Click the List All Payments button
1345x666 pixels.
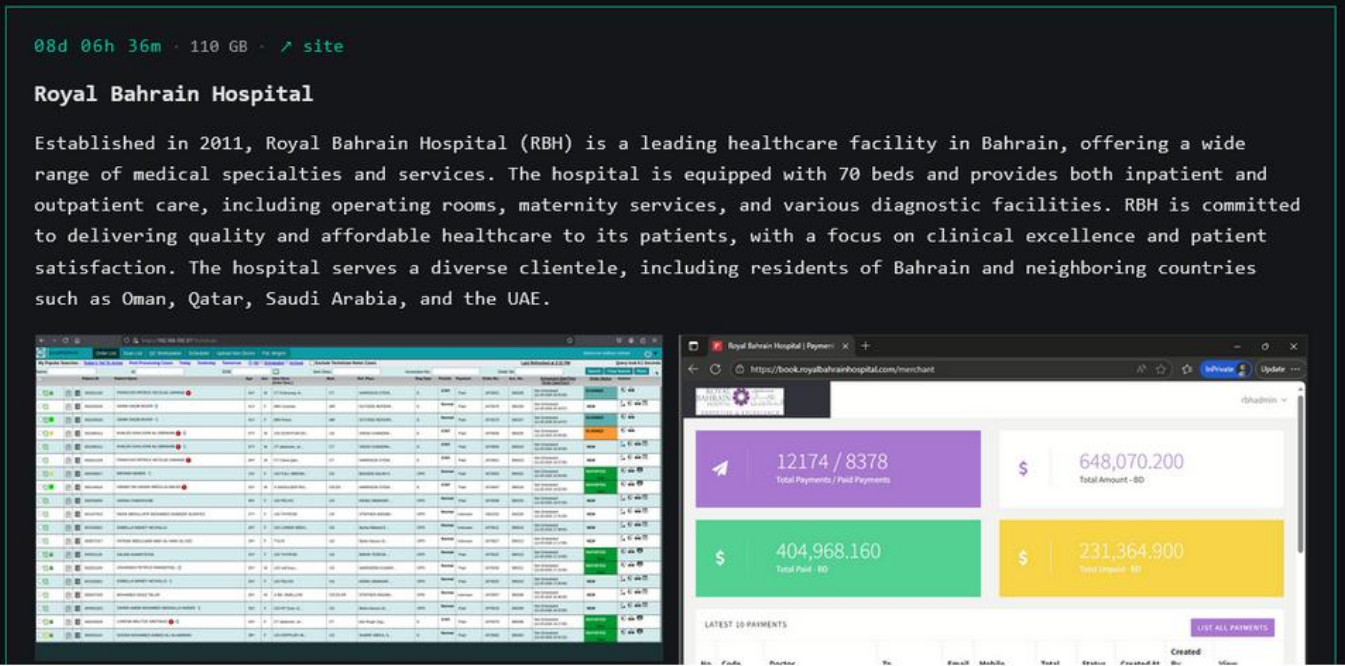[1232, 628]
